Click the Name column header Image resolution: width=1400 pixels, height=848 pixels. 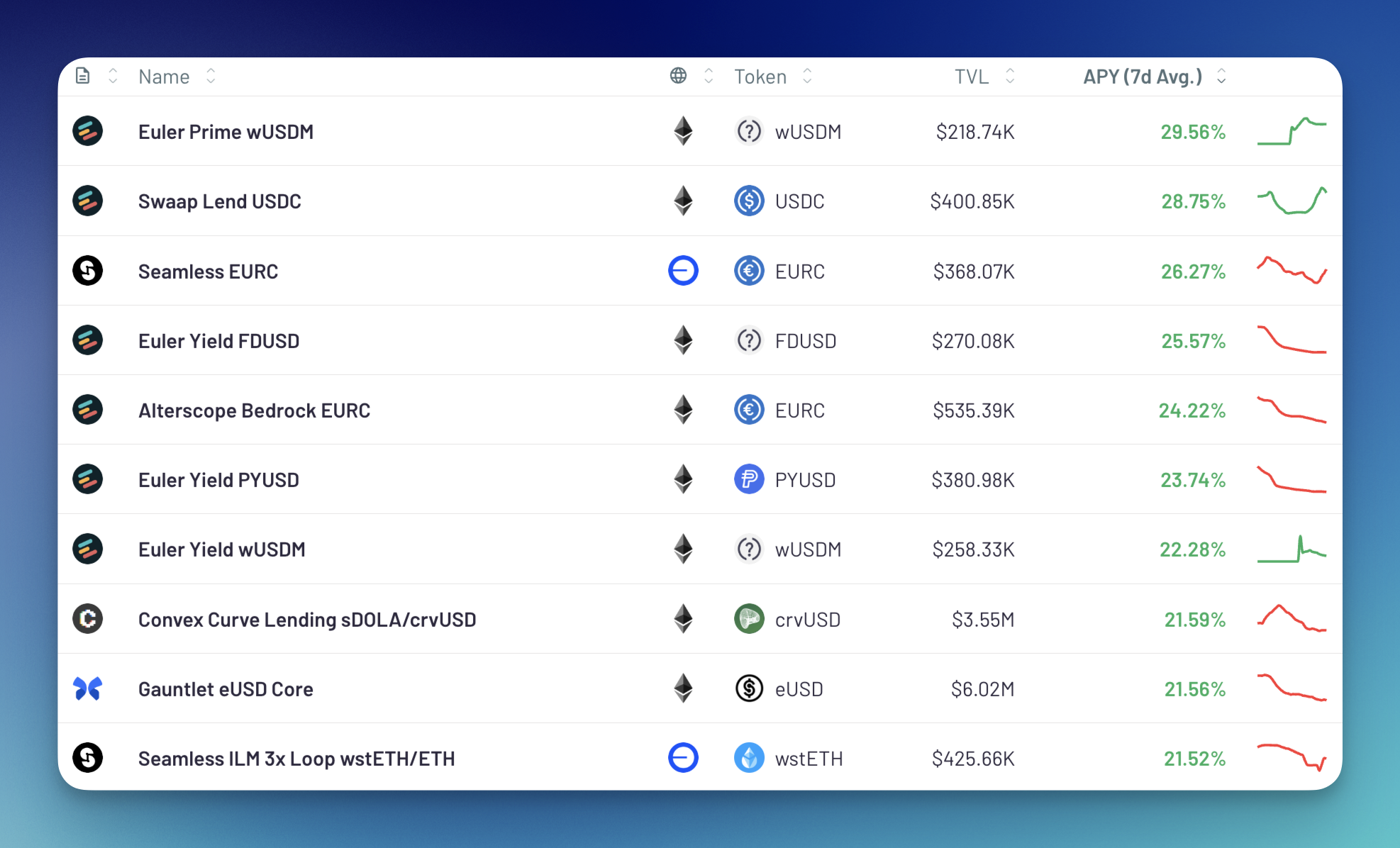coord(164,77)
